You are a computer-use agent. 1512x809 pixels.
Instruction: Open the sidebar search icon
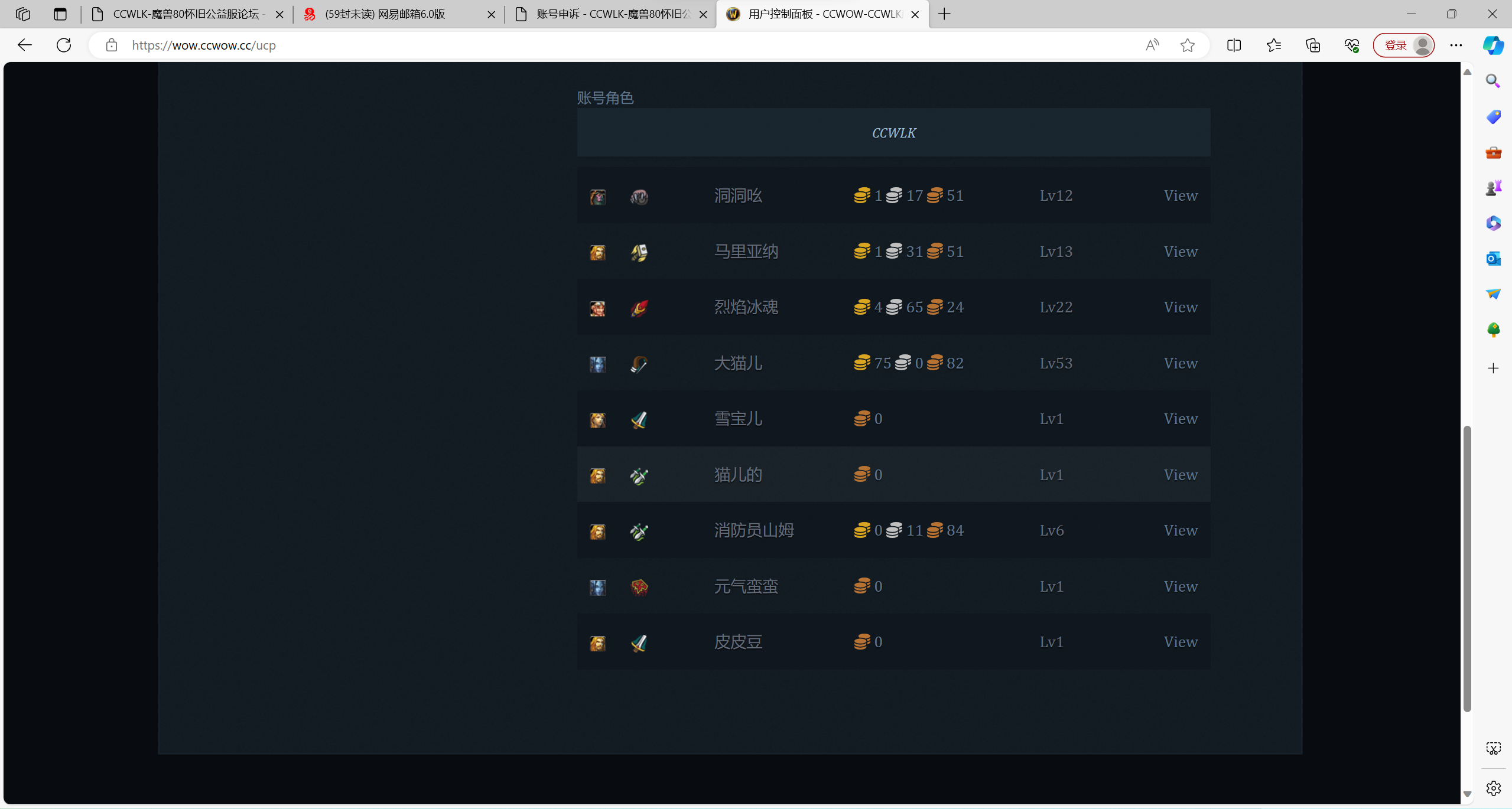1493,80
